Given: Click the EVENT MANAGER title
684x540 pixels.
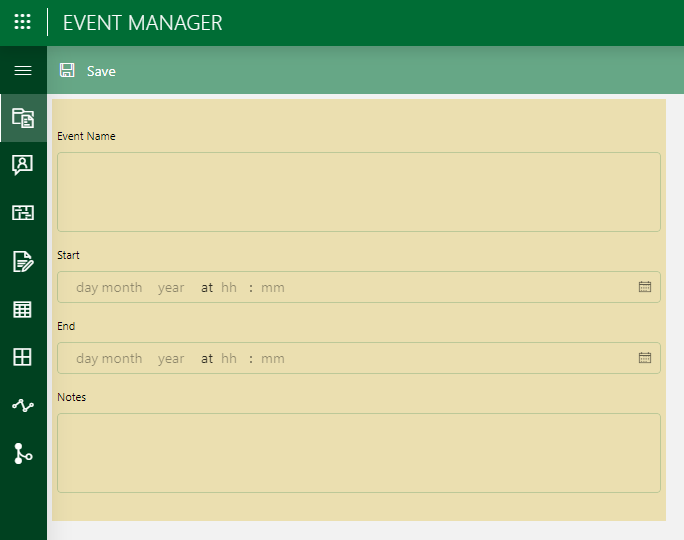Looking at the screenshot, I should [143, 23].
